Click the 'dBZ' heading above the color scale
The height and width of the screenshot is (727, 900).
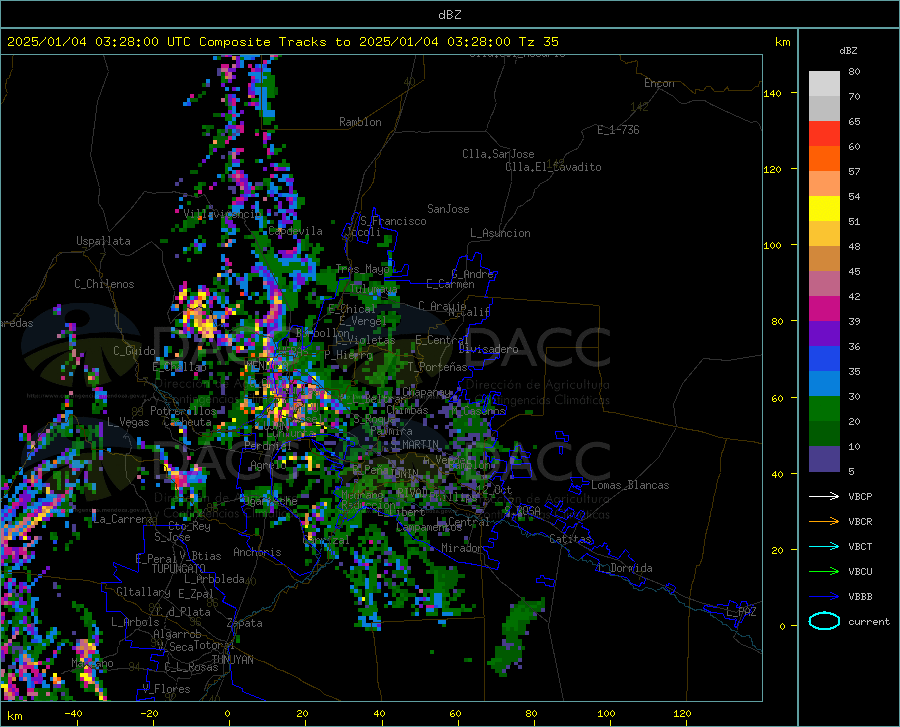pyautogui.click(x=848, y=50)
